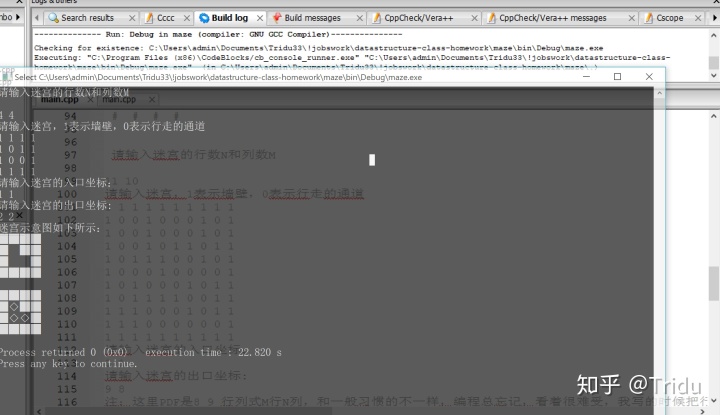The width and height of the screenshot is (720, 415).
Task: Close the CppCheck/Vera++ tab
Action: (x=475, y=18)
